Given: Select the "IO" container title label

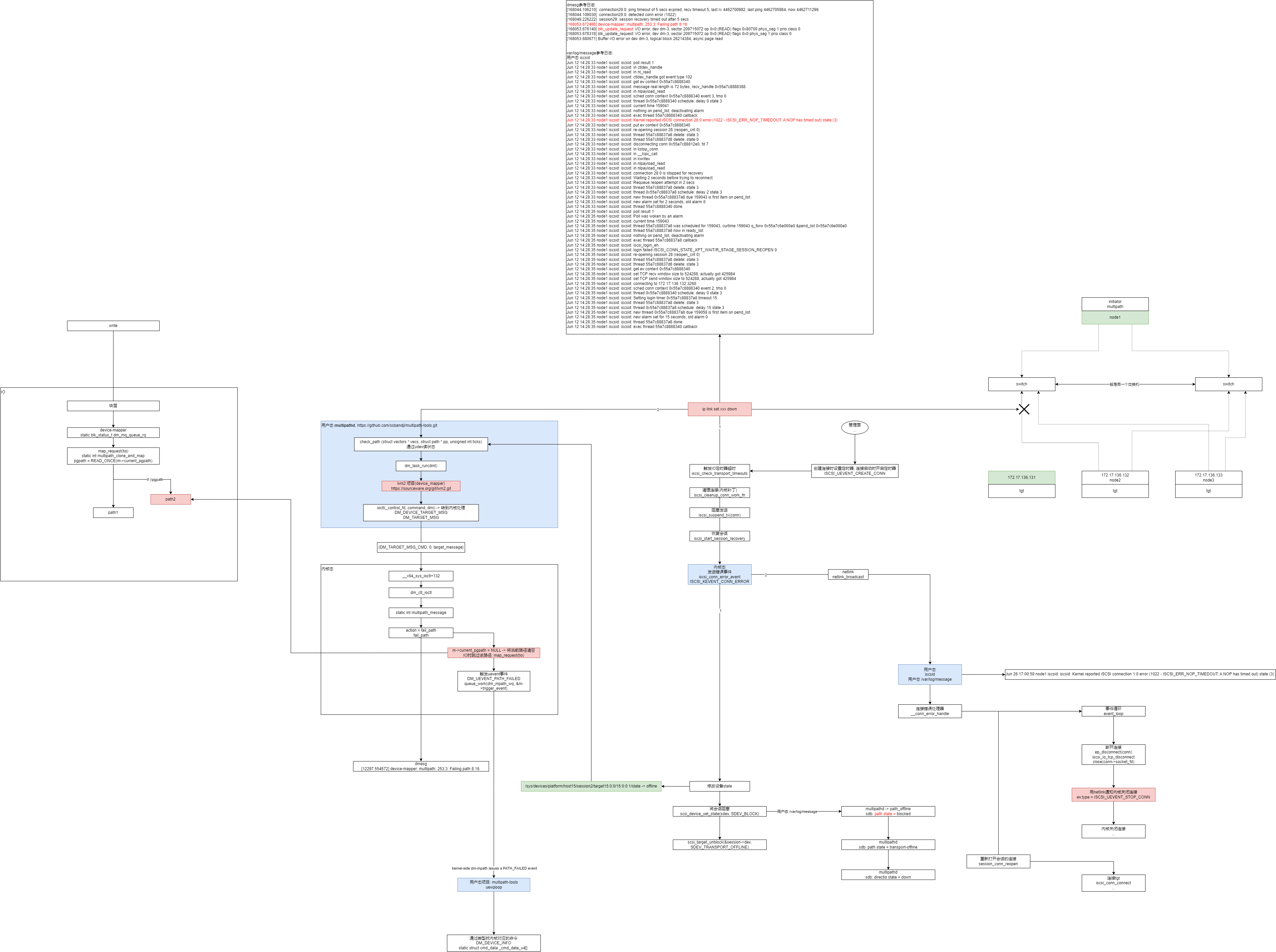Looking at the screenshot, I should pos(3,392).
